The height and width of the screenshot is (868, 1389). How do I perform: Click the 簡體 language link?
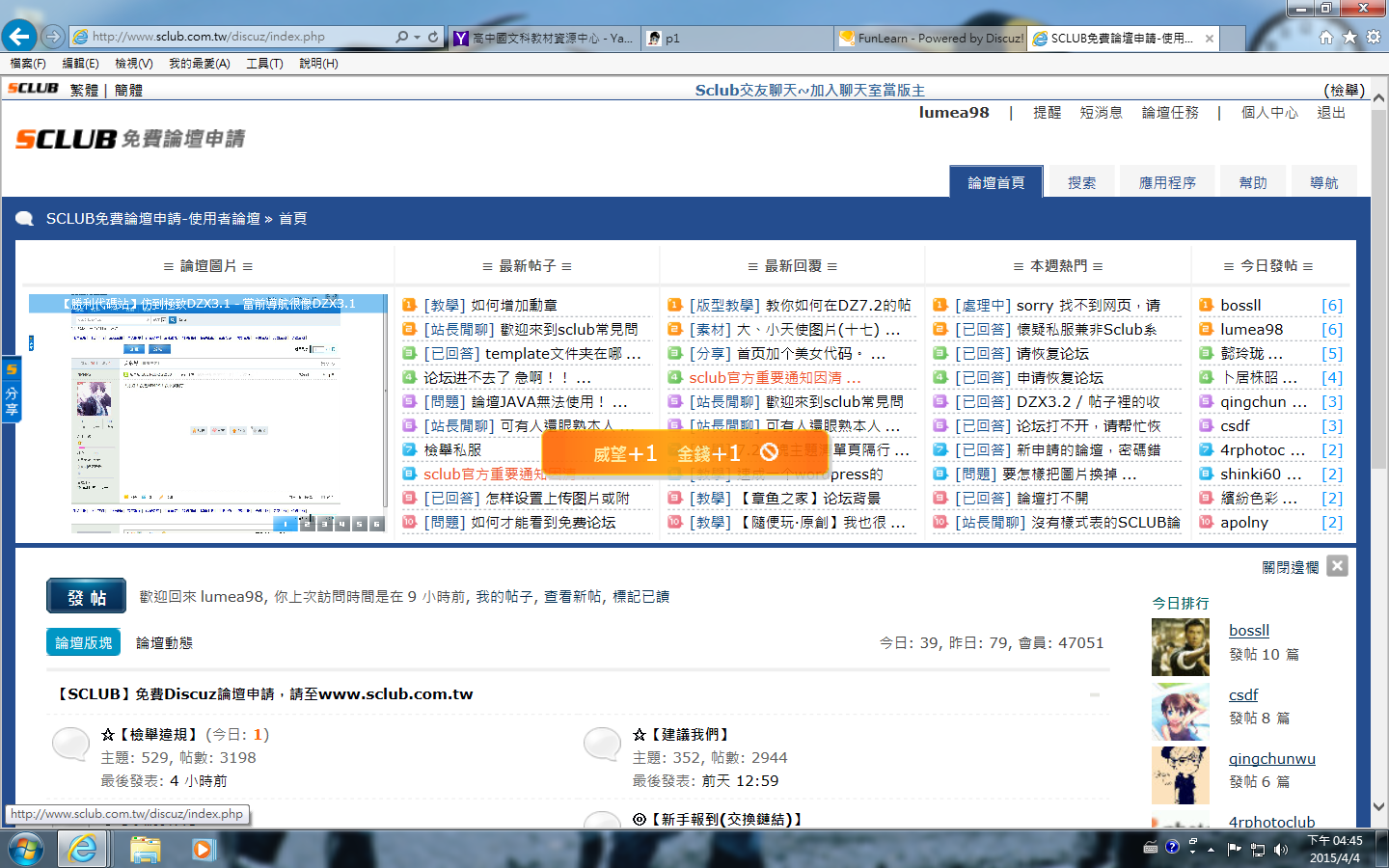click(128, 90)
